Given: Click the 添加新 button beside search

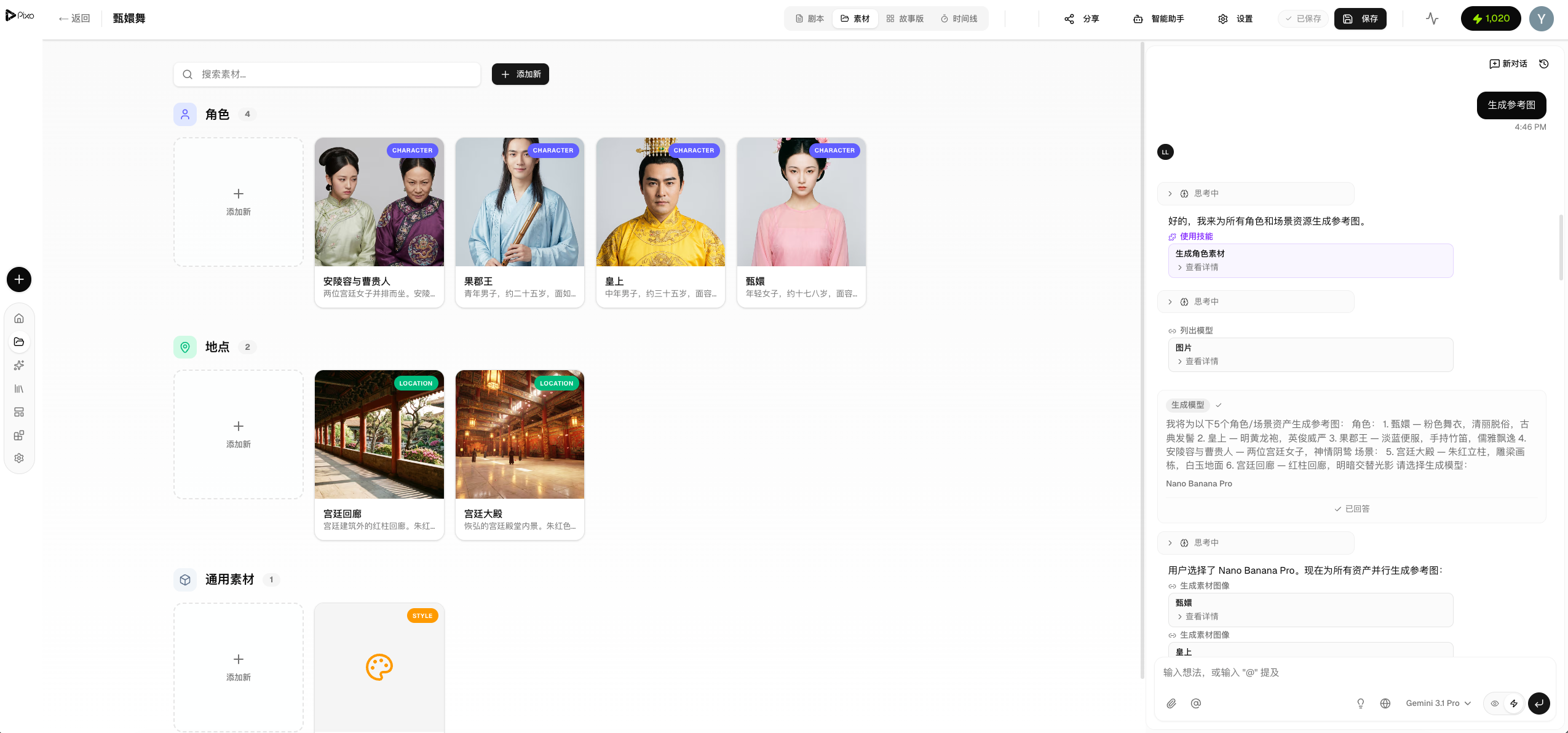Looking at the screenshot, I should (520, 74).
